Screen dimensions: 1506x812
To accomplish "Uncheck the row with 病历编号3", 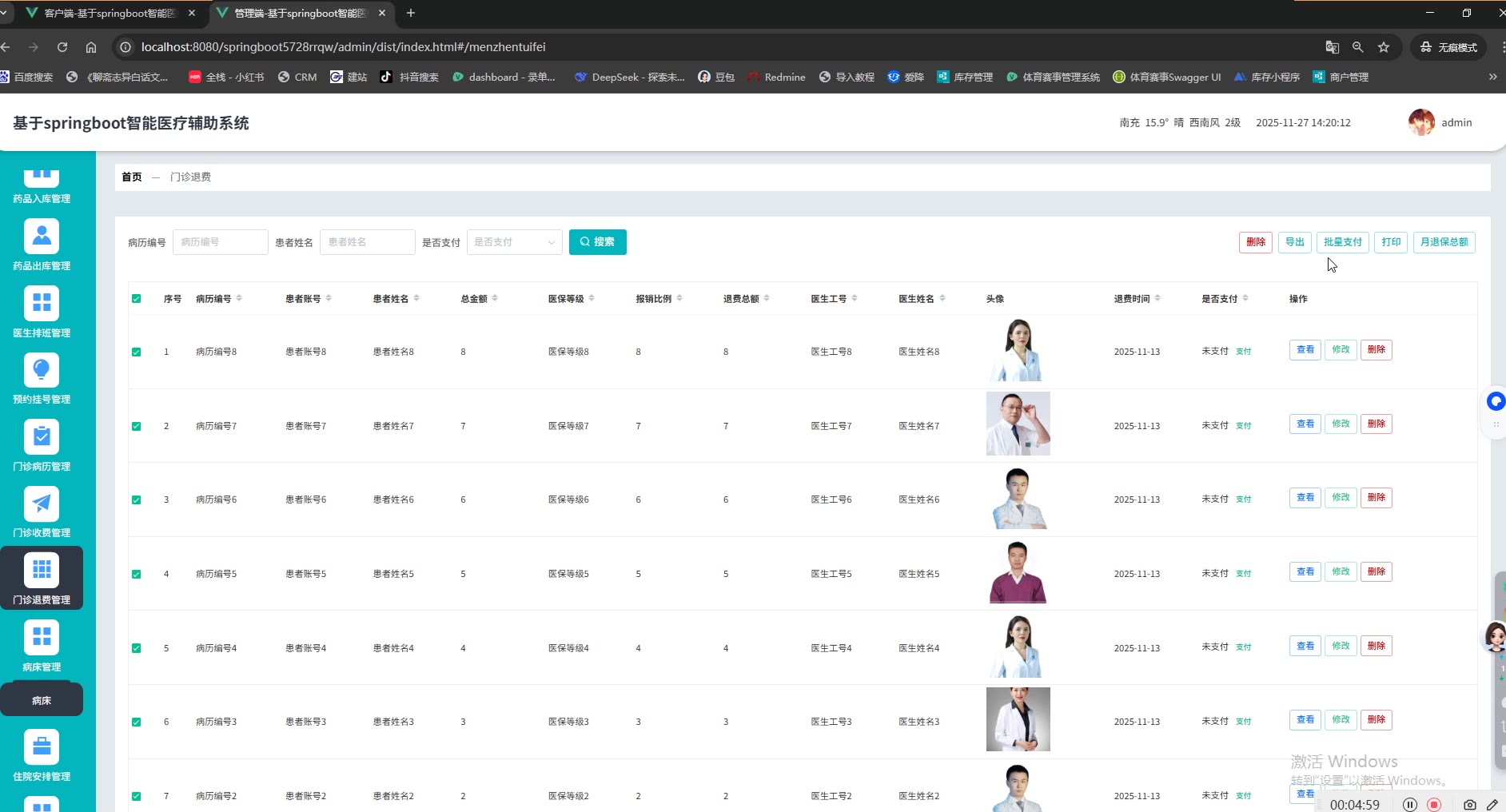I will coord(137,722).
